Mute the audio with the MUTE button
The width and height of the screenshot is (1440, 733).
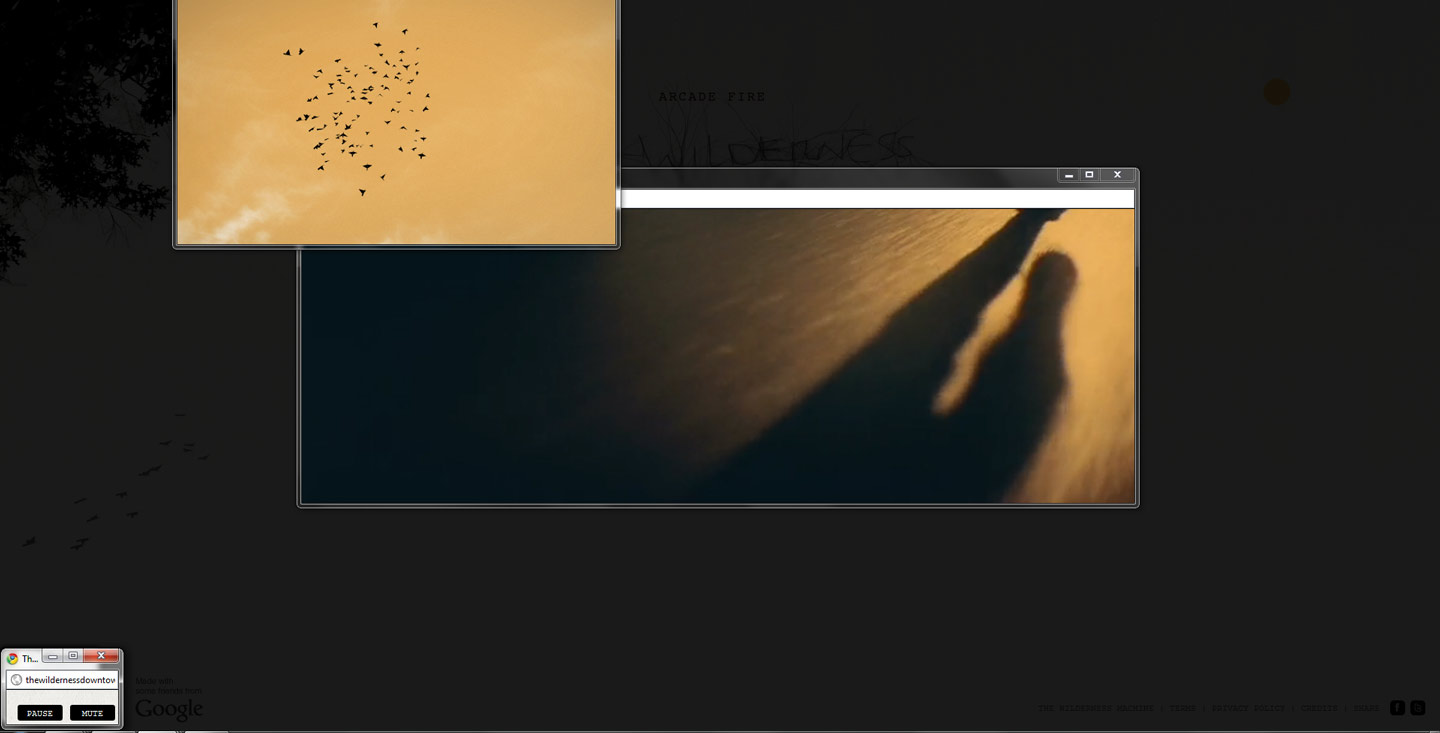tap(92, 713)
